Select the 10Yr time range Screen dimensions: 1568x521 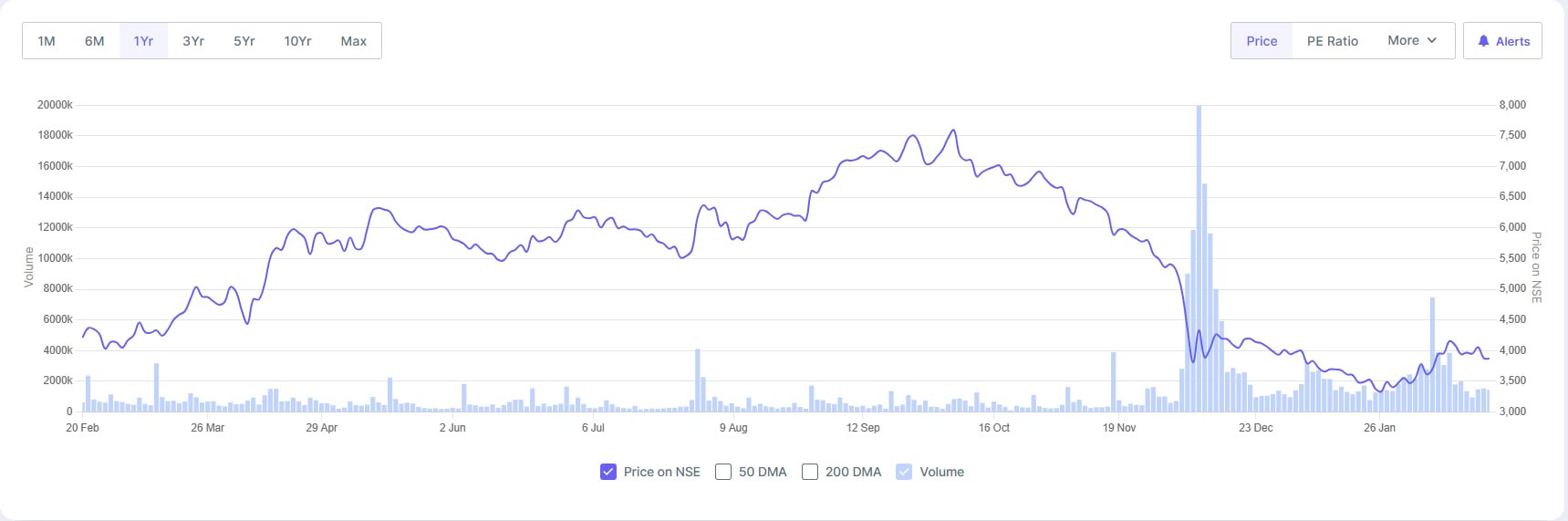pyautogui.click(x=297, y=41)
